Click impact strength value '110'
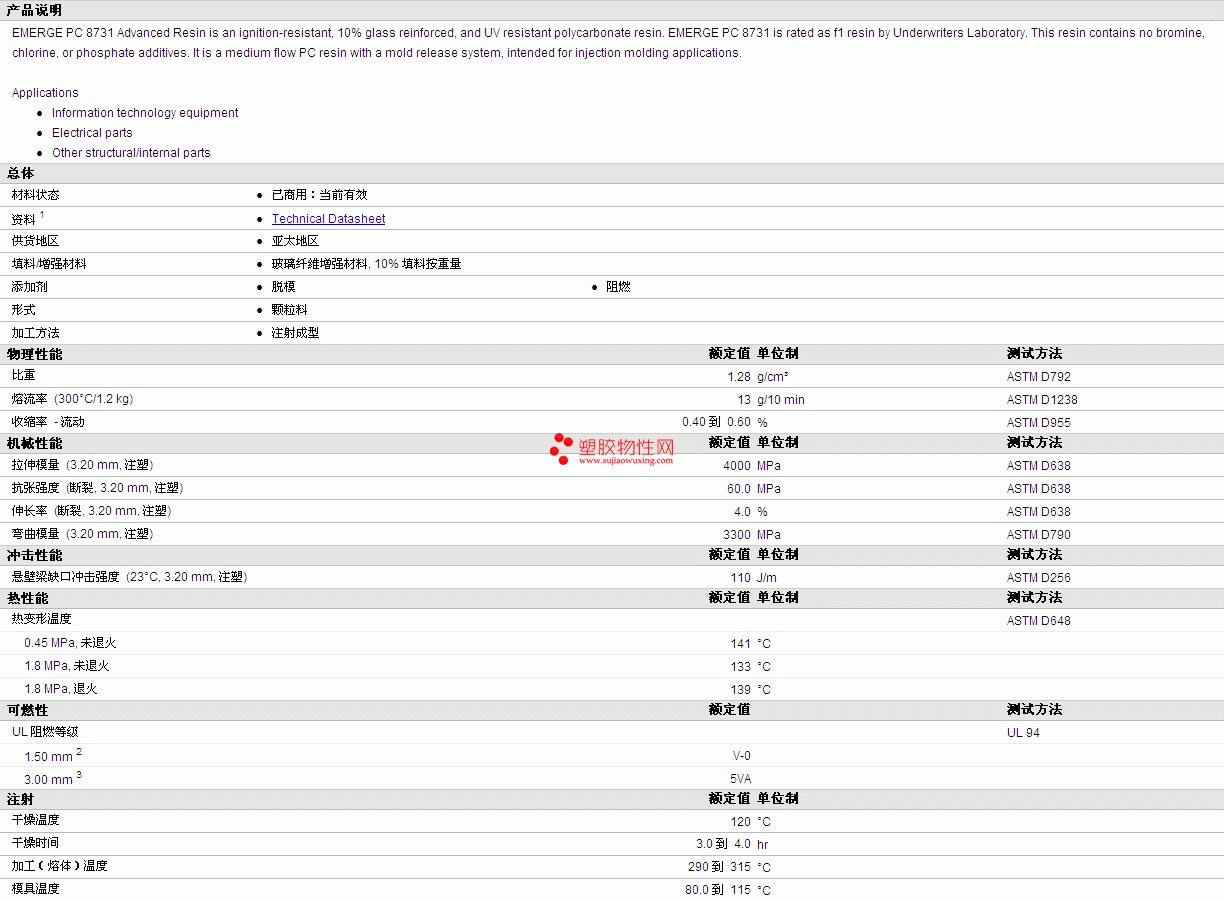Image resolution: width=1224 pixels, height=900 pixels. (740, 578)
